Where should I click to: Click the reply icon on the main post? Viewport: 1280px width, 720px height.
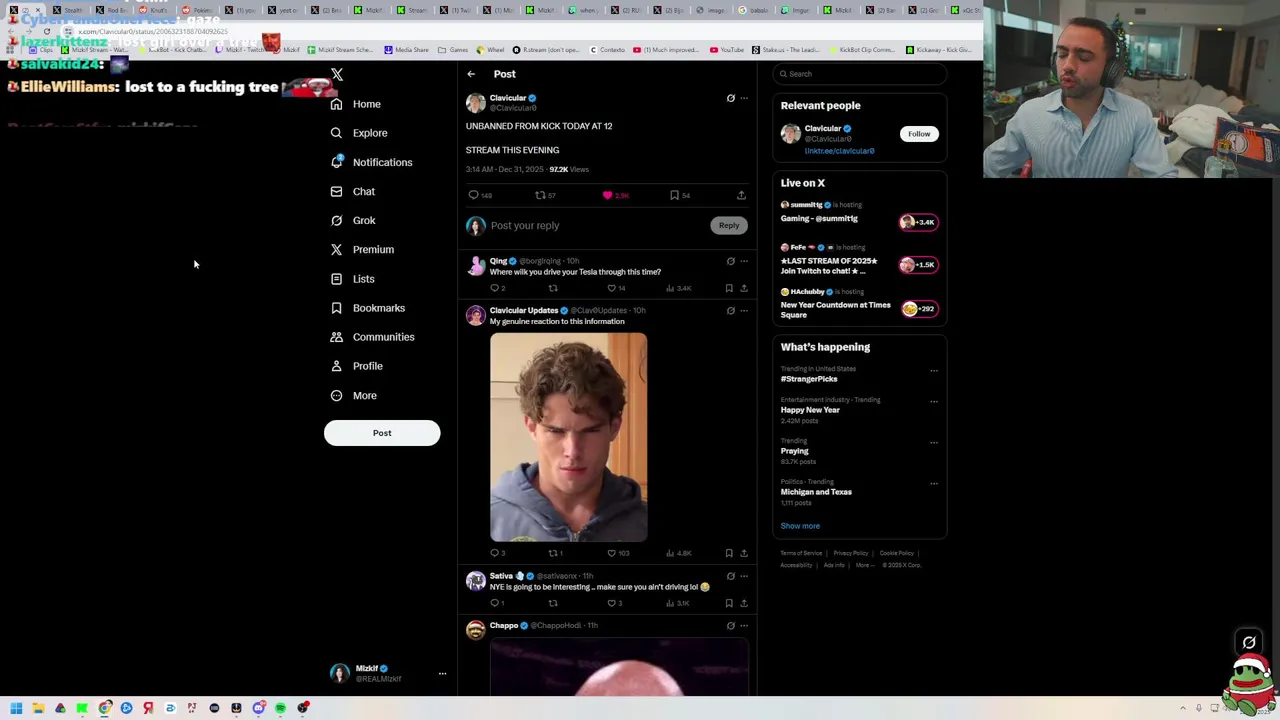click(474, 195)
